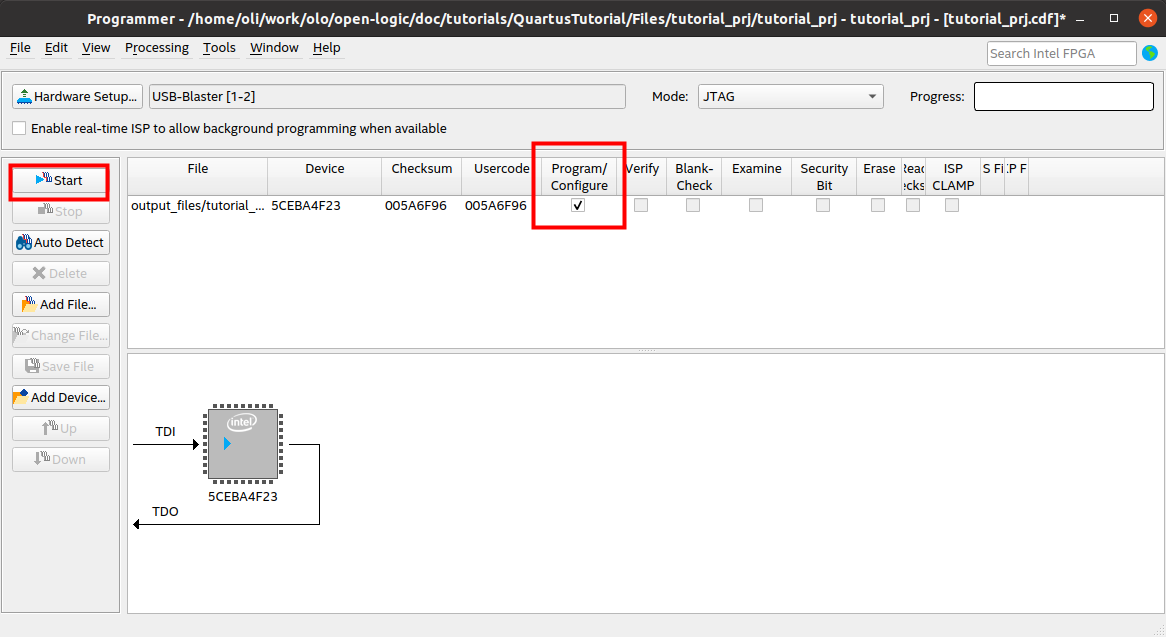
Task: Open the Add Device dialog
Action: coord(60,398)
